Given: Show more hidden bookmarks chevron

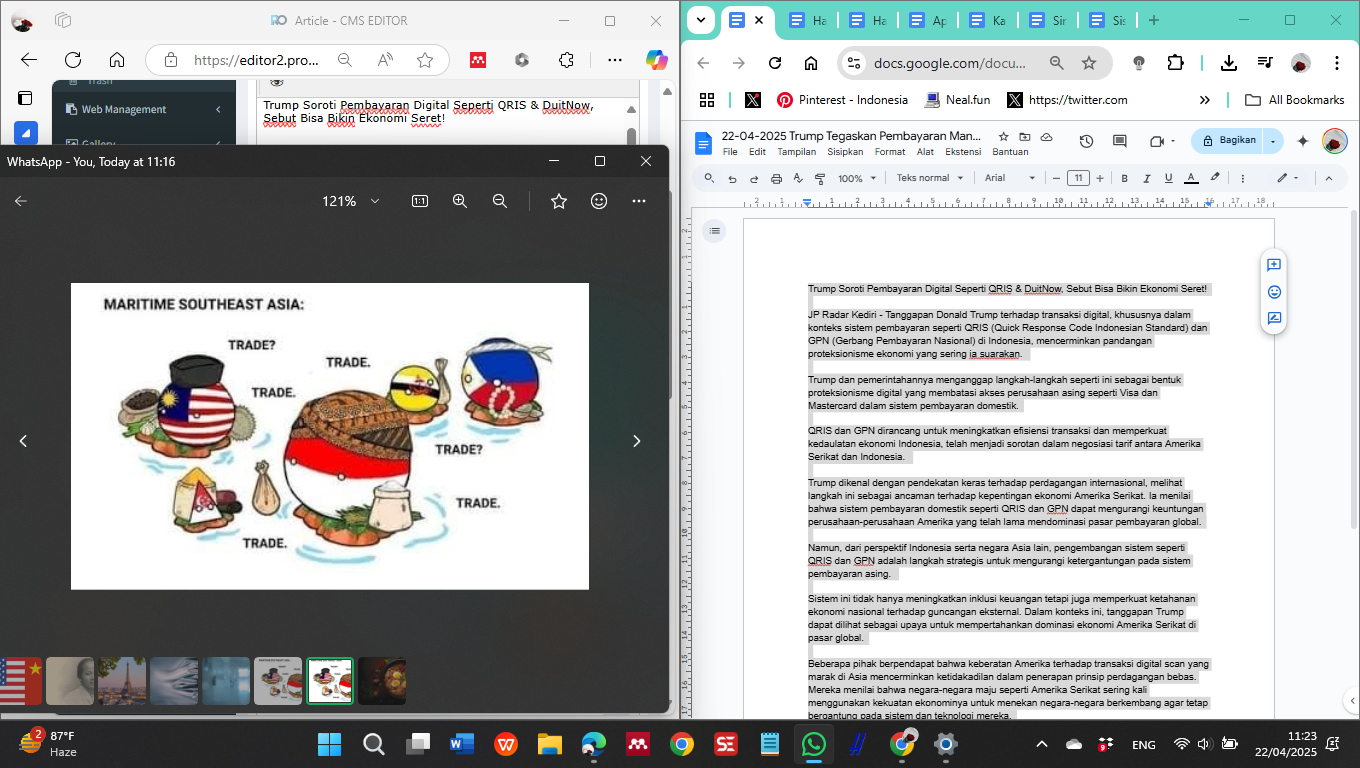Looking at the screenshot, I should click(x=1205, y=100).
